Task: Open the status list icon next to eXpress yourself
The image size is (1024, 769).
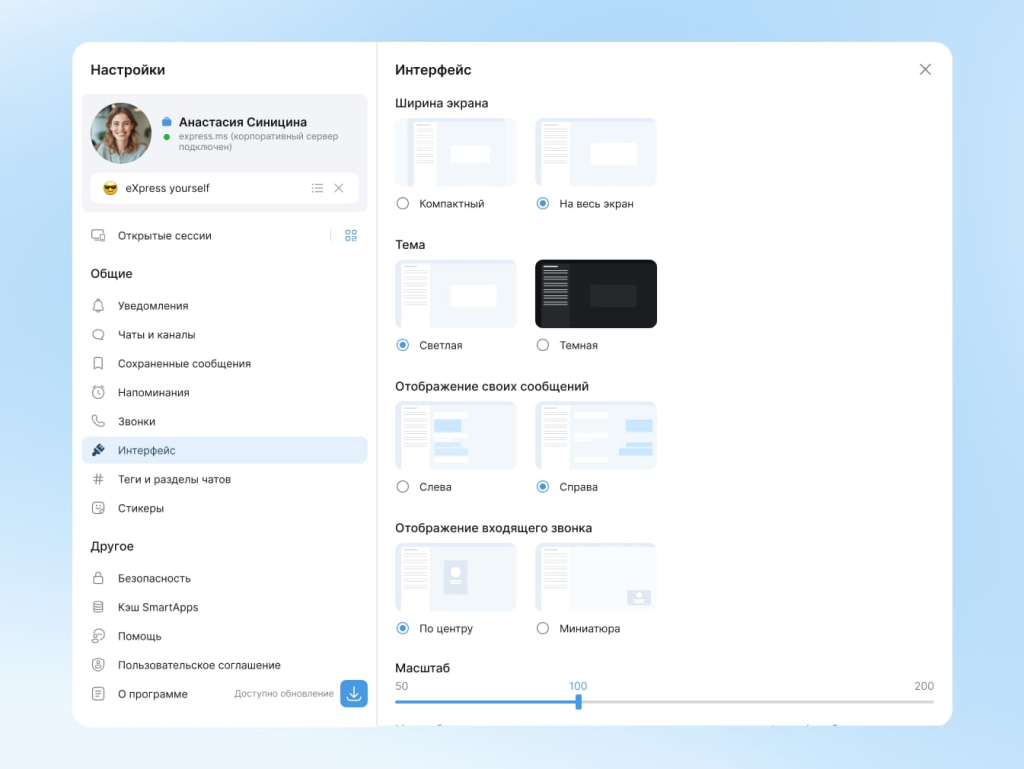Action: point(317,188)
